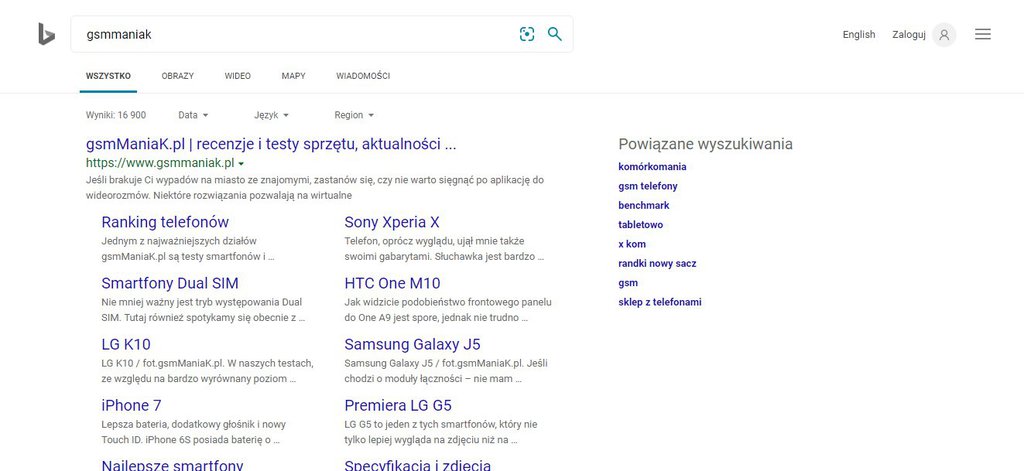Switch to the Wiadomości tab
Screen dimensions: 1024x471
click(363, 76)
